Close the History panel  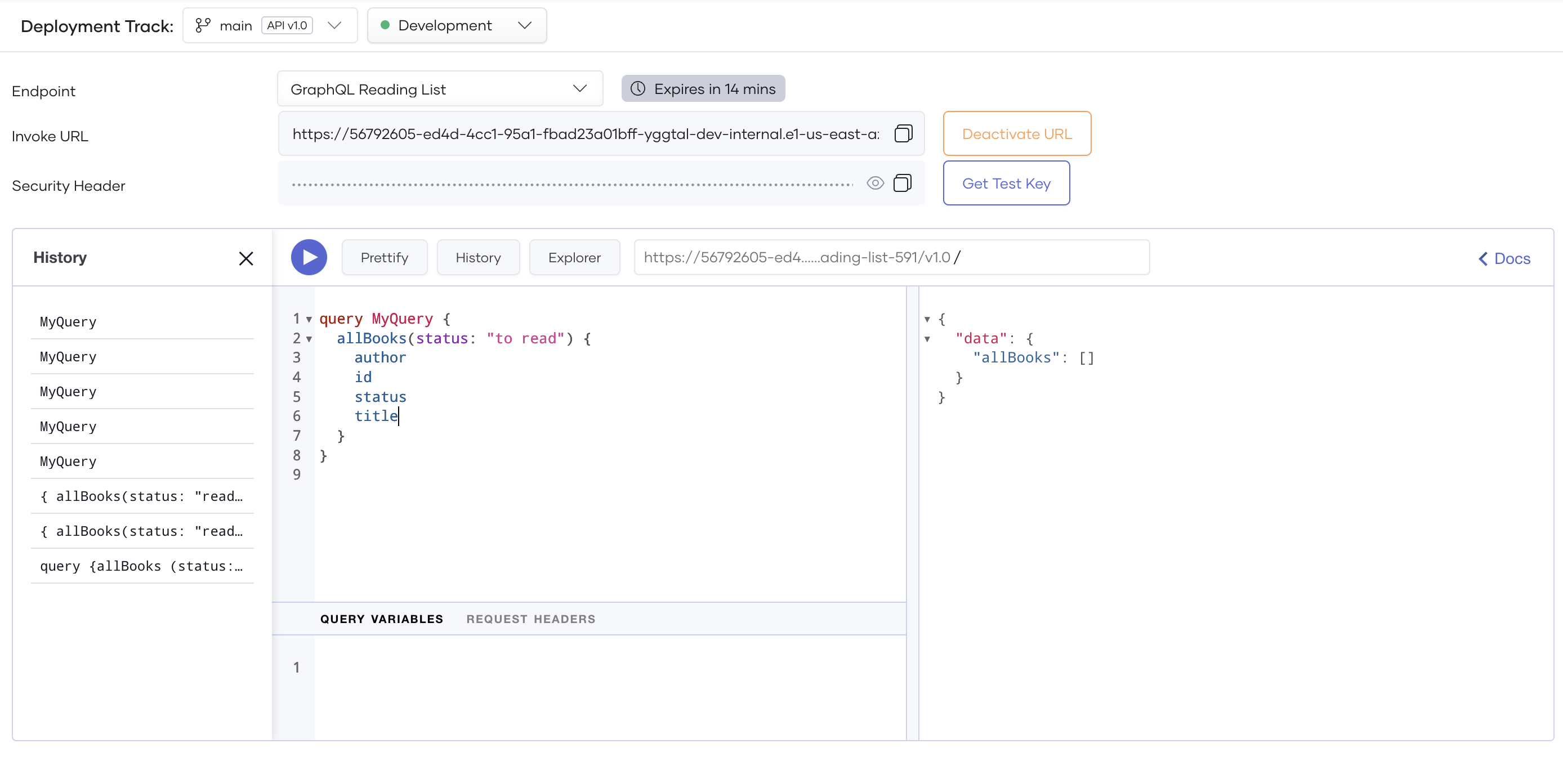click(245, 258)
